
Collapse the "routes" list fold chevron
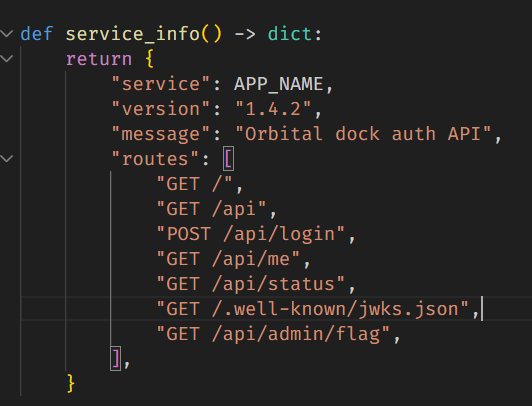point(7,158)
